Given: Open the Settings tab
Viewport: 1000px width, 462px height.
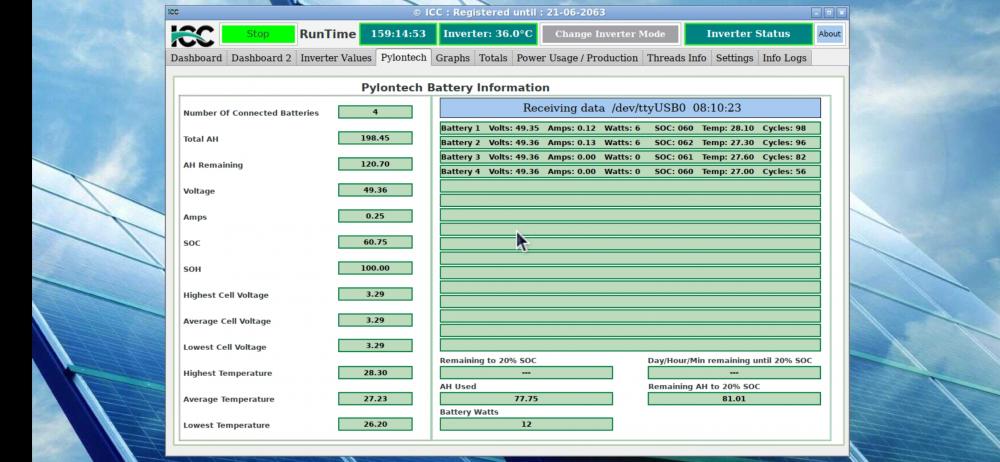Looking at the screenshot, I should 734,58.
